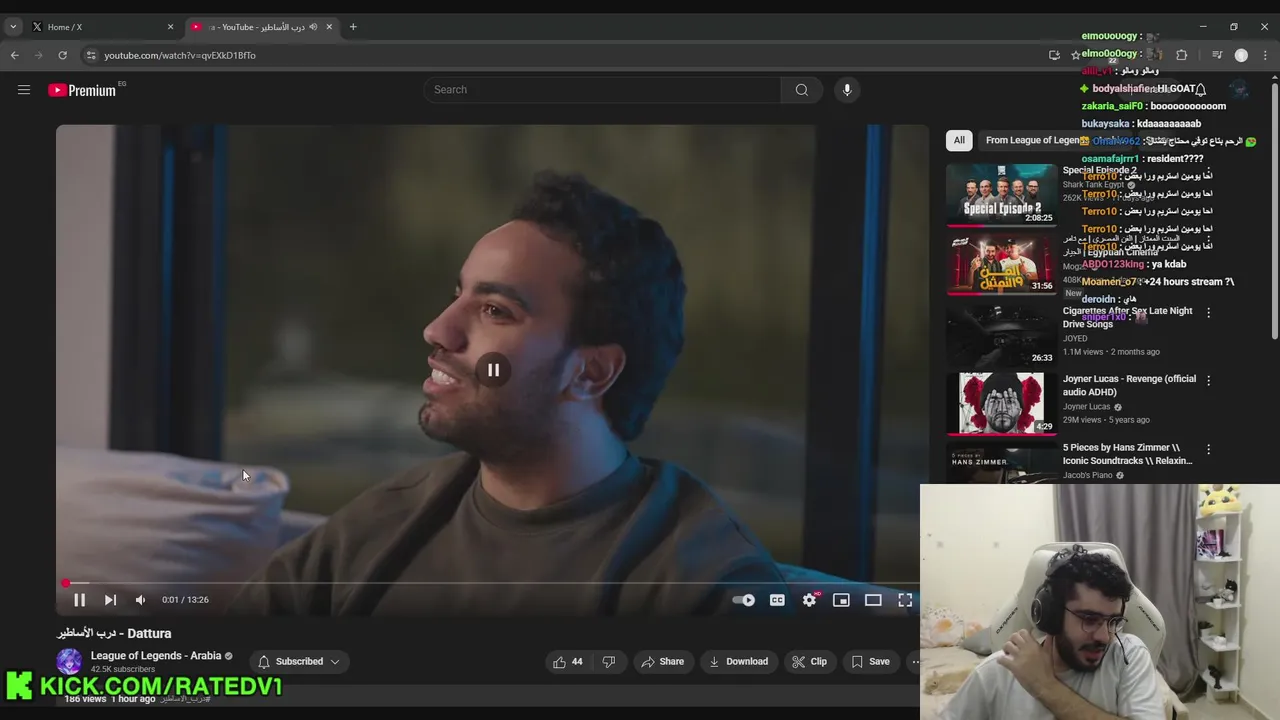Open more options for Cigarettes After Sex video
Screen dimensions: 1280x720
[x=1208, y=312]
